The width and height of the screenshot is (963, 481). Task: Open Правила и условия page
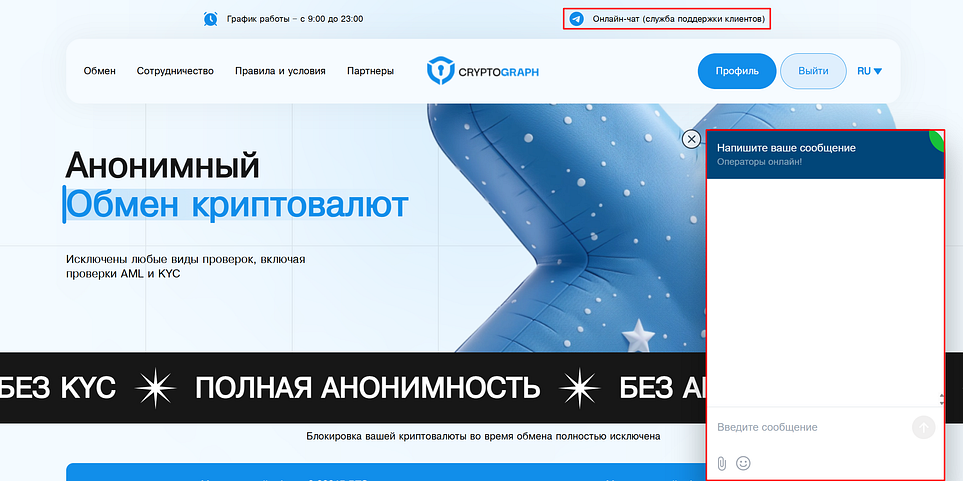coord(280,71)
